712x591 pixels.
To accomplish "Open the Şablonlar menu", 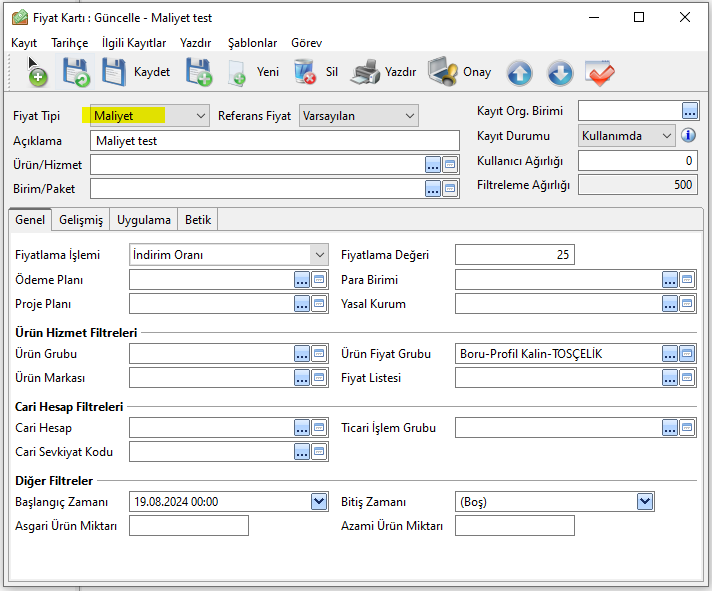I will 252,43.
